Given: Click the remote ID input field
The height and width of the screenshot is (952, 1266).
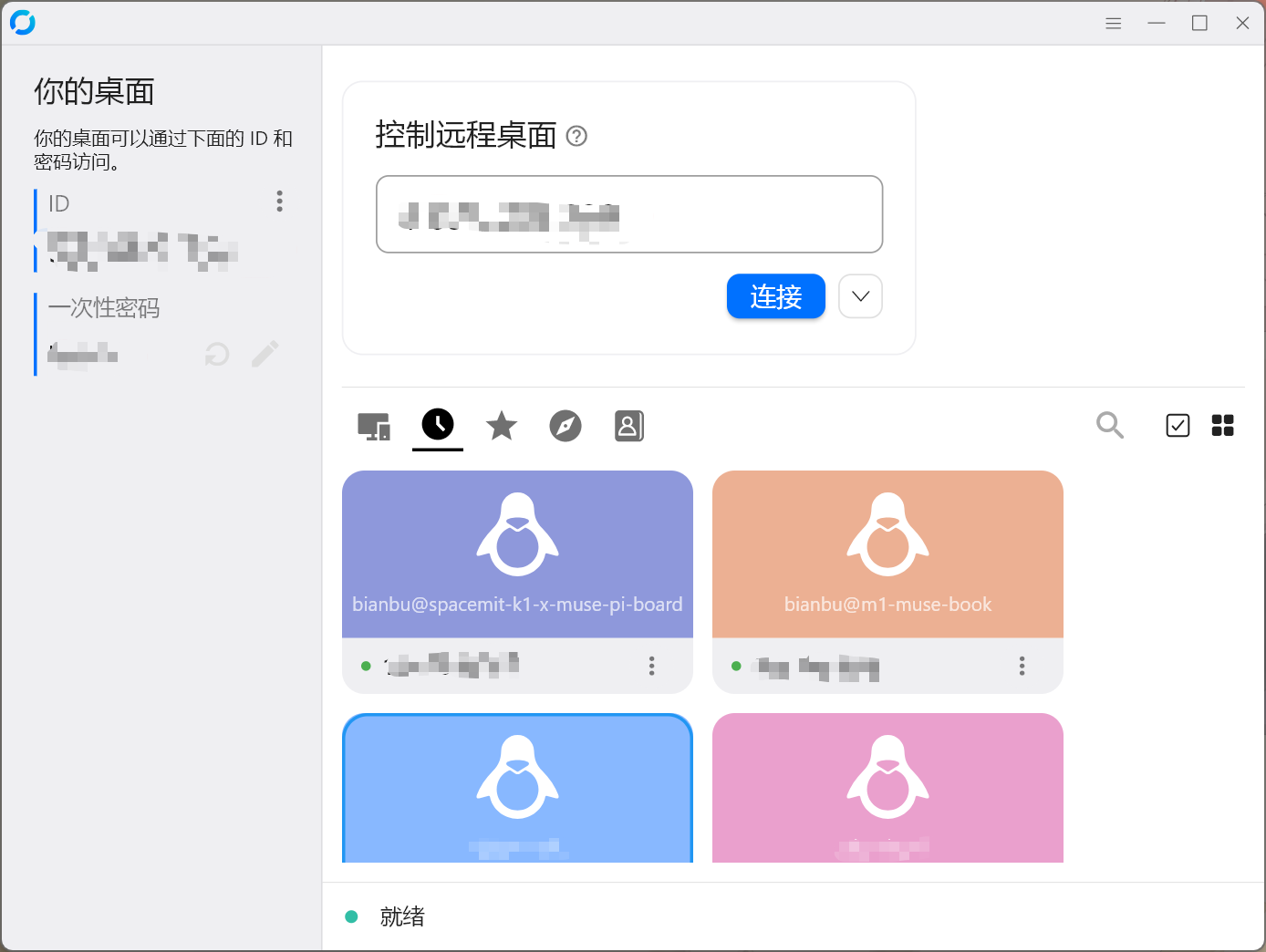Looking at the screenshot, I should point(629,214).
